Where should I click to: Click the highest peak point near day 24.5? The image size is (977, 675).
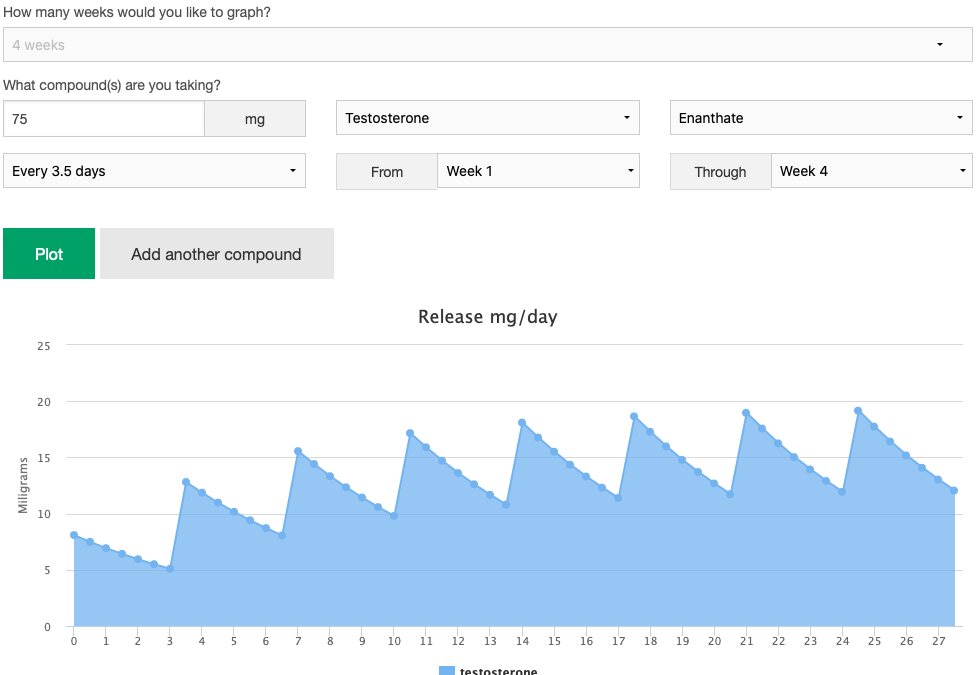[858, 411]
